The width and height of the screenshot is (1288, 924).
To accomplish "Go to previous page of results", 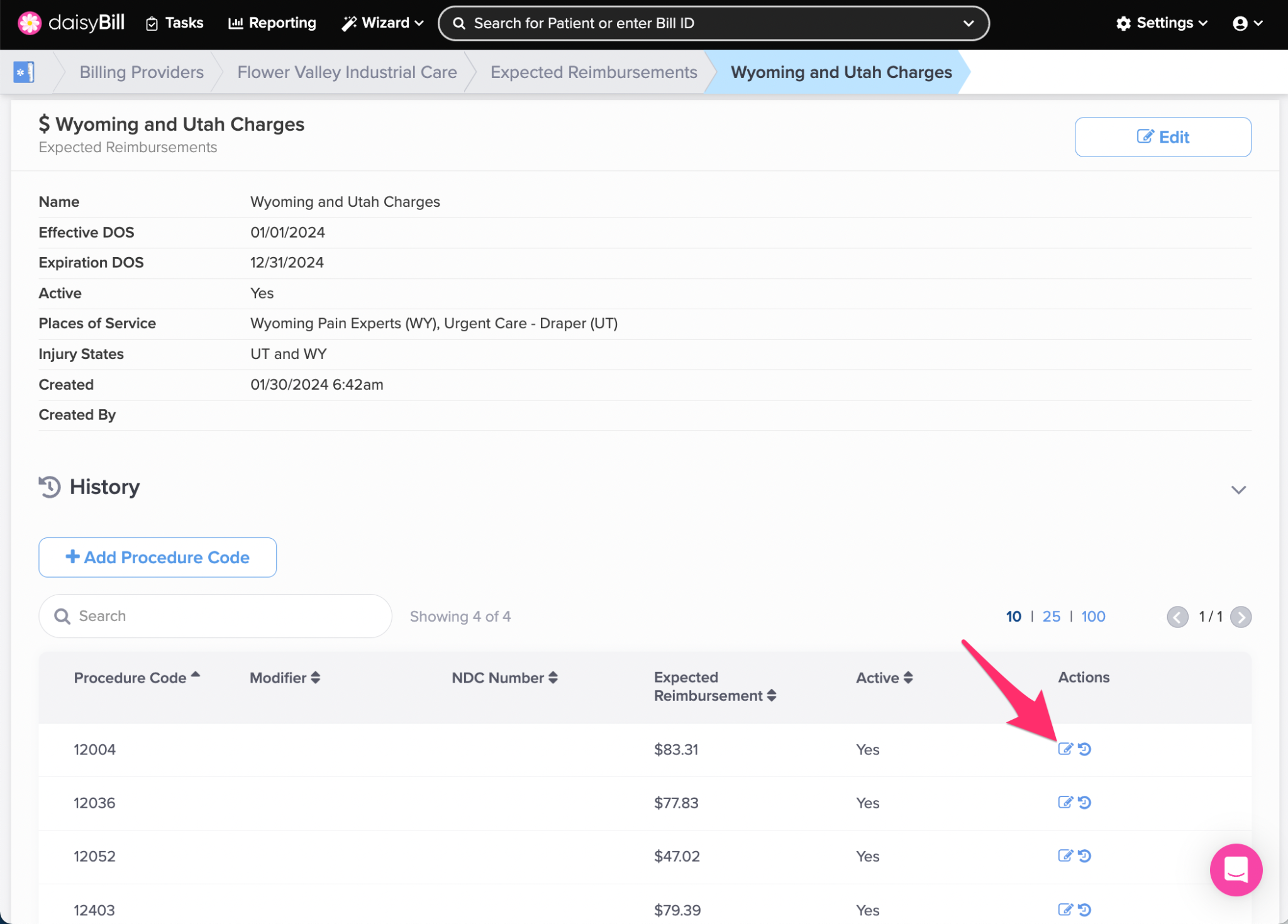I will click(x=1177, y=617).
